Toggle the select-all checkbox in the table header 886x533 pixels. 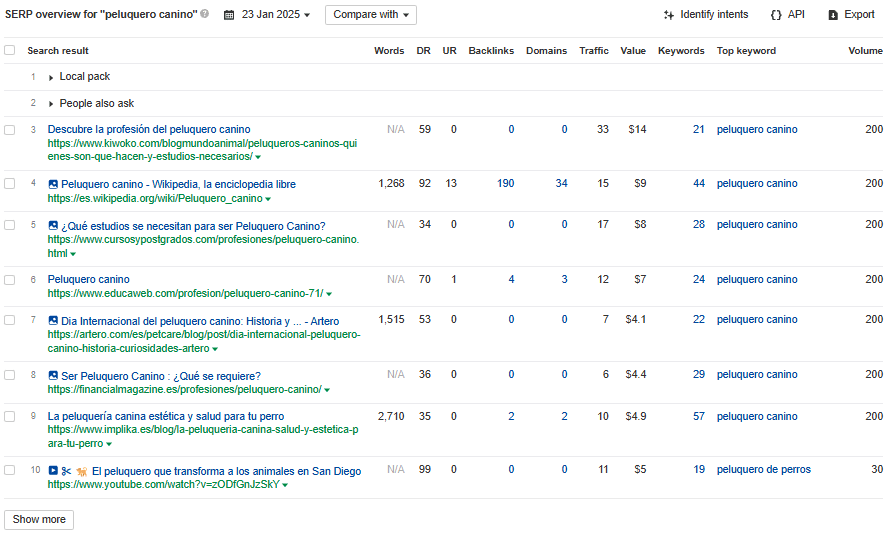[x=10, y=51]
